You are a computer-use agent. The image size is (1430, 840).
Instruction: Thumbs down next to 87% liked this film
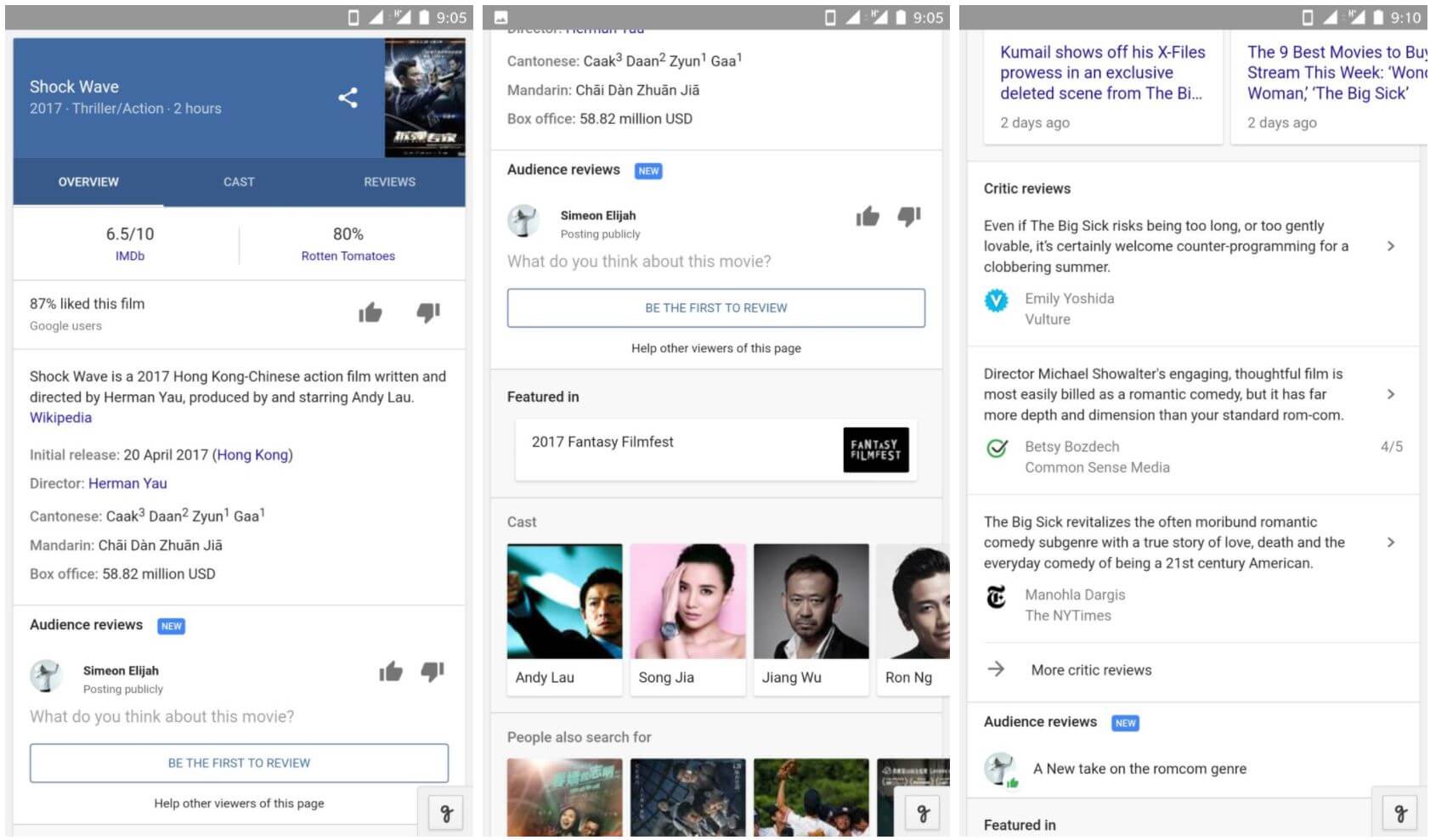click(x=428, y=313)
